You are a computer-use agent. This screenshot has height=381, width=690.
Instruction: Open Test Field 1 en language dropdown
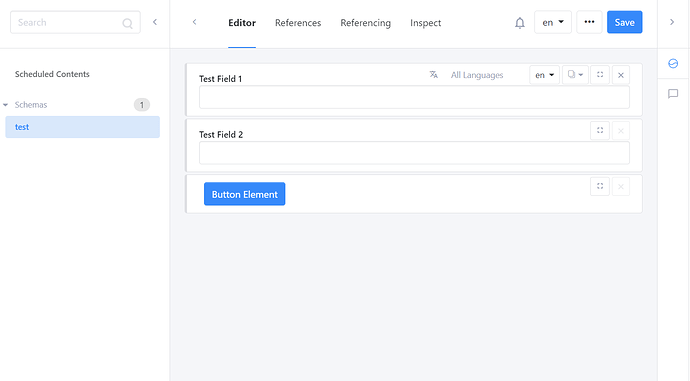point(544,75)
